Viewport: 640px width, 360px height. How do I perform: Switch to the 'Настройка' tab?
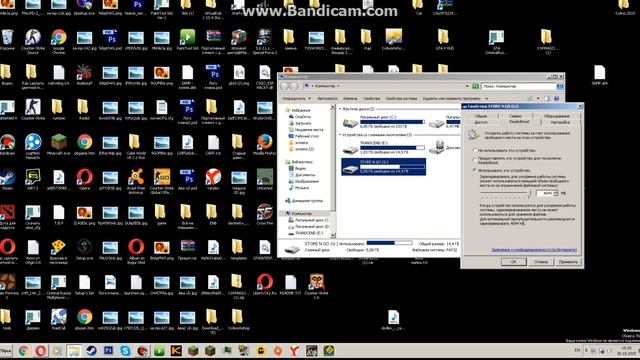coord(560,122)
